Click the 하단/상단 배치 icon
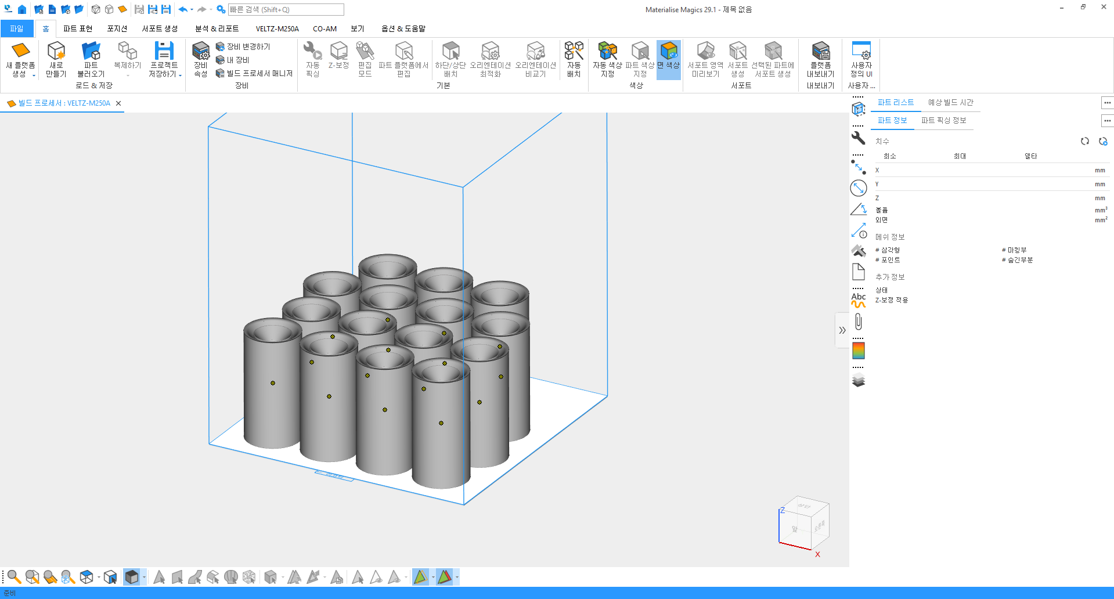 pos(450,50)
